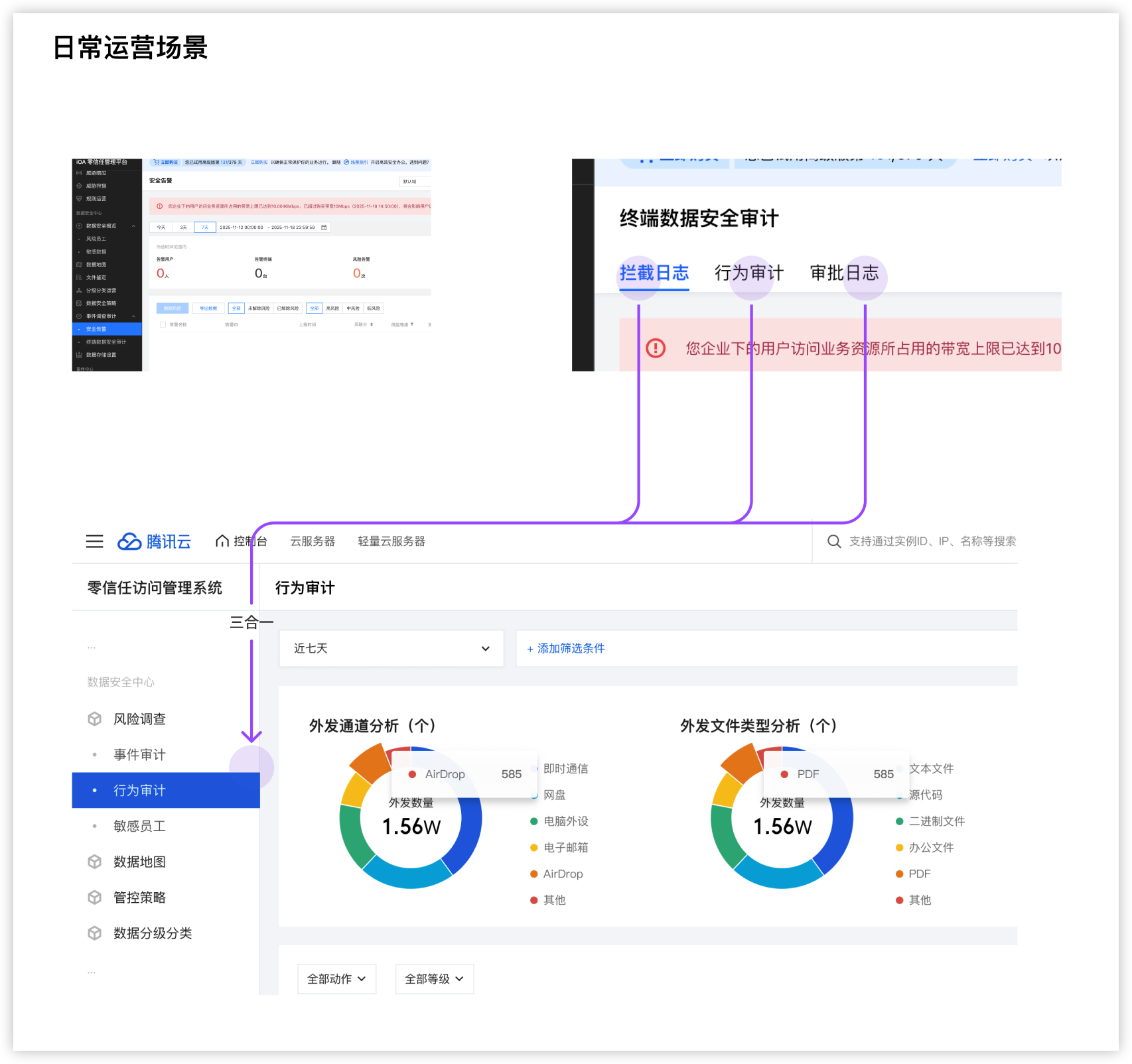Image resolution: width=1132 pixels, height=1064 pixels.
Task: Click the cube icon beside 数据地图
Action: pos(95,862)
